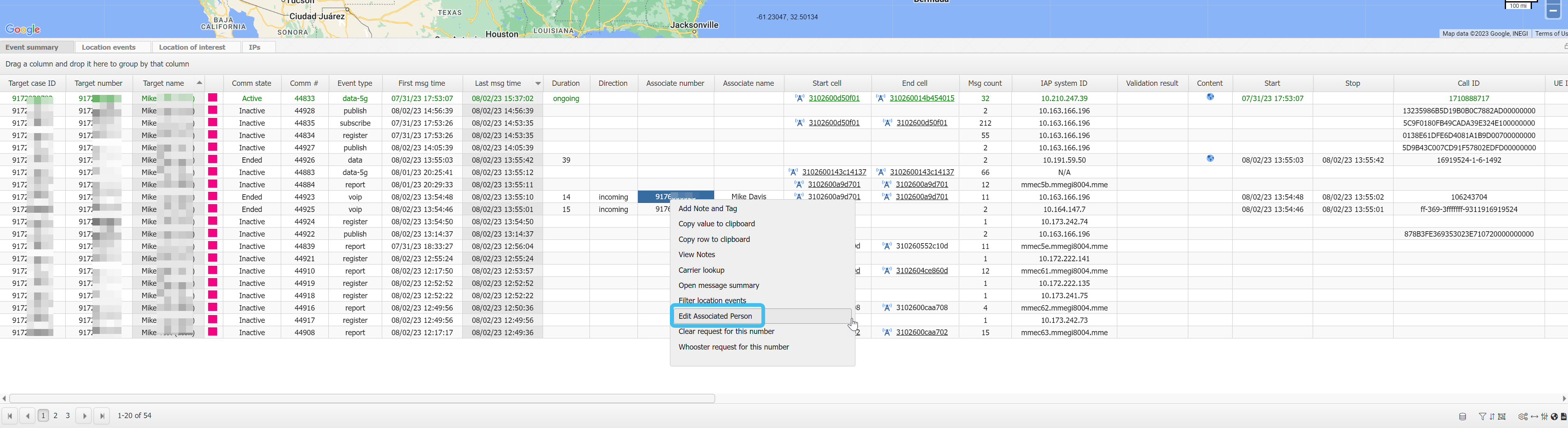Open the sliders adjustment icon
Viewport: 1568px width, 428px height.
point(1544,417)
